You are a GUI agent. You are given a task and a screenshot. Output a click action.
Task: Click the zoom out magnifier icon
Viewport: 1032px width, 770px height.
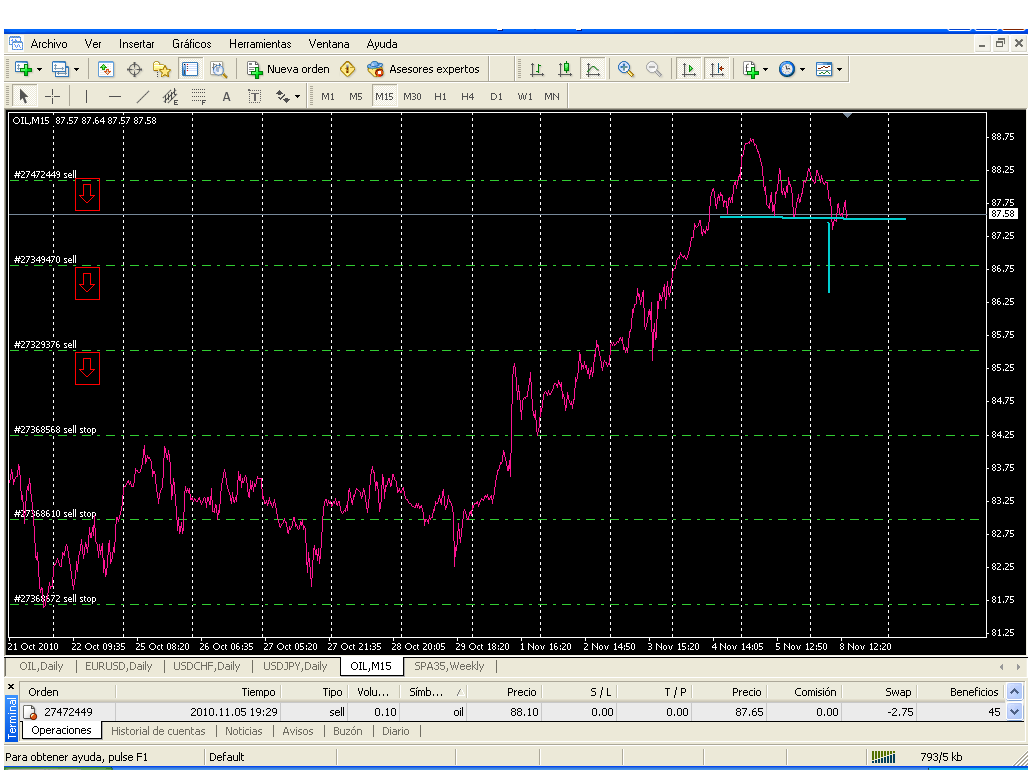[x=654, y=69]
